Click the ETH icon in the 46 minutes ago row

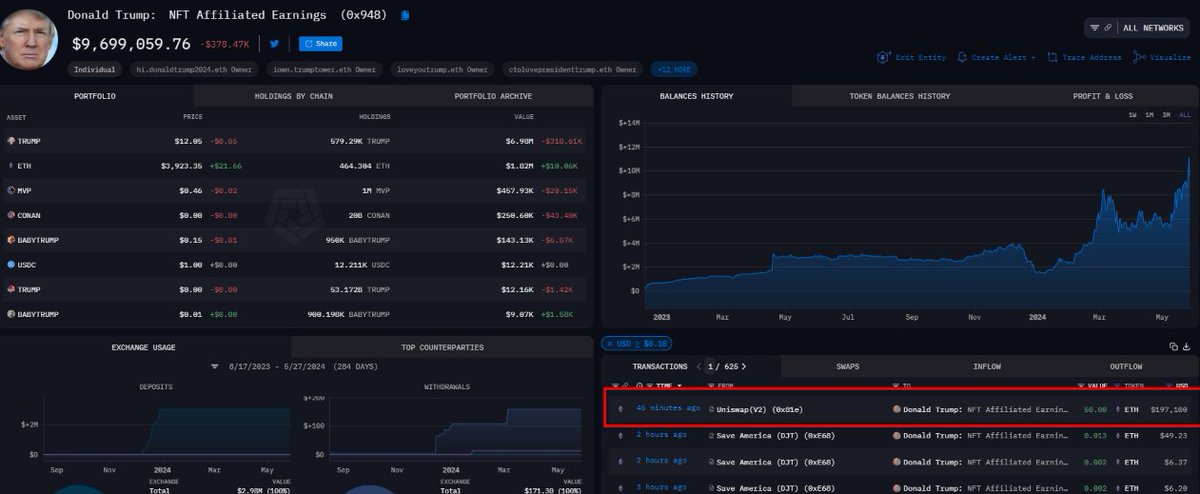coord(620,409)
